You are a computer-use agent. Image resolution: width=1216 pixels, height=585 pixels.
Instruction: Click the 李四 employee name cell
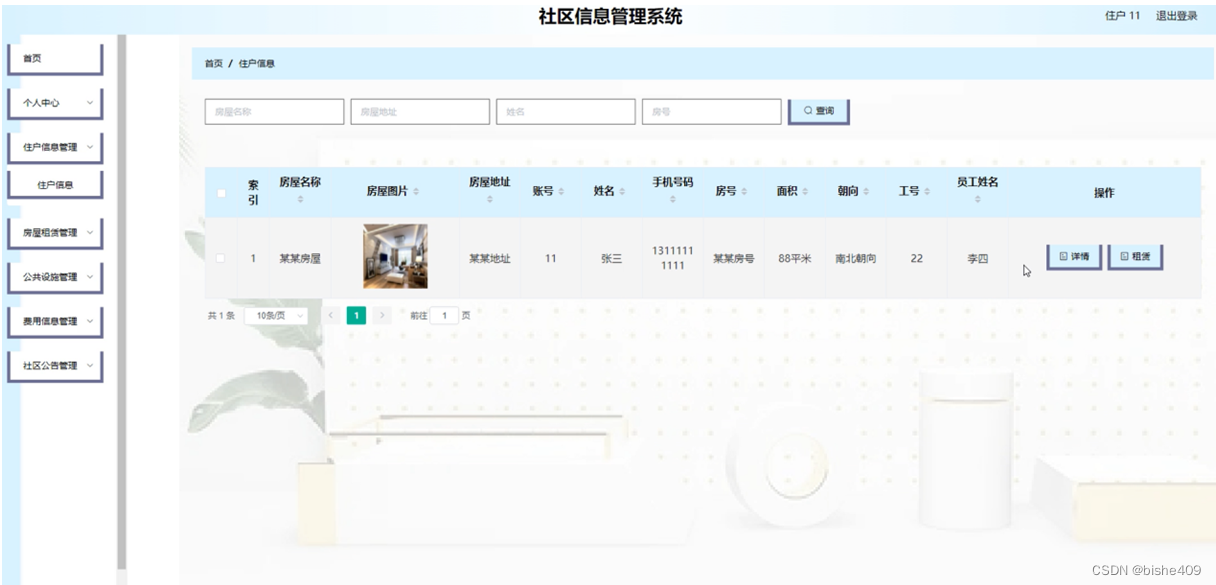977,259
